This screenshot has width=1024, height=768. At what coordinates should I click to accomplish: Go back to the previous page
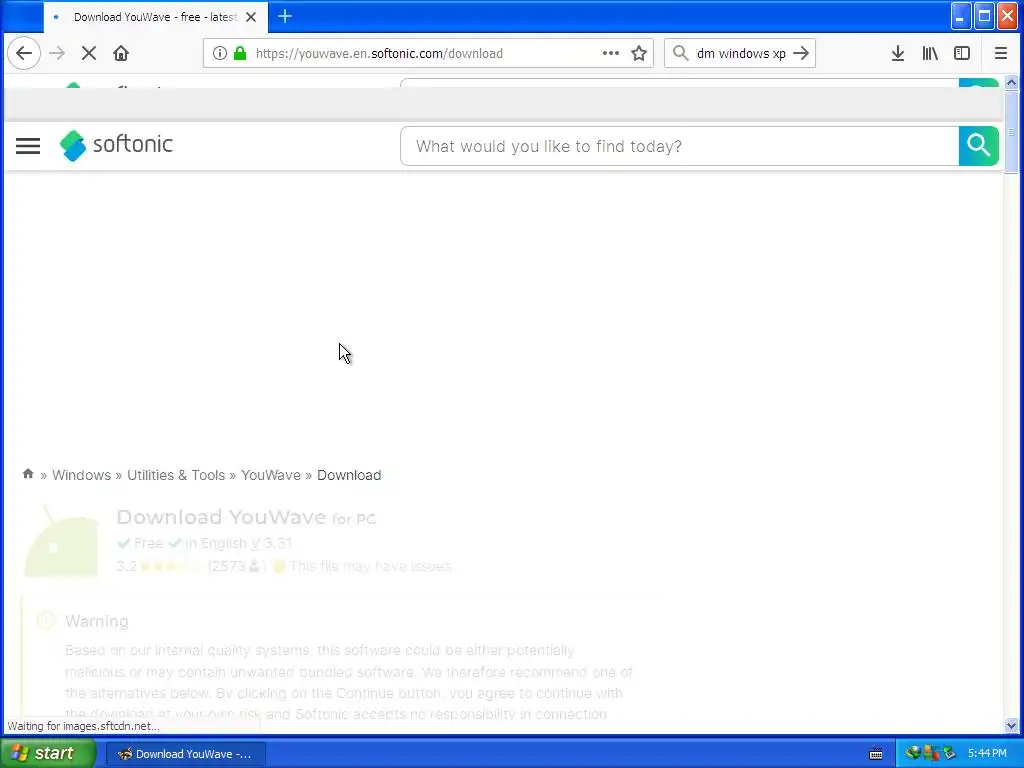click(x=24, y=53)
